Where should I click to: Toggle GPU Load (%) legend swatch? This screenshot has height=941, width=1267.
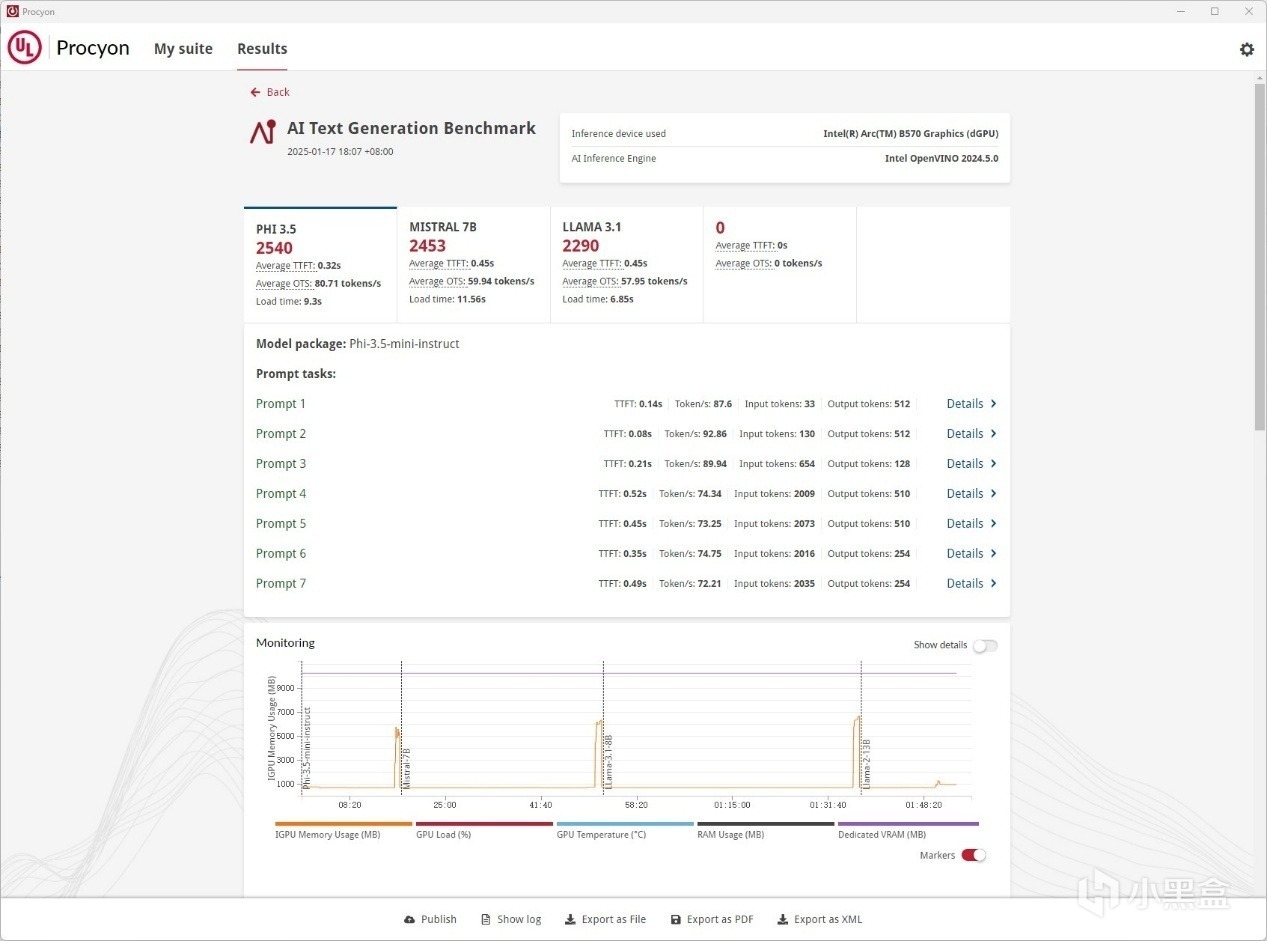click(484, 824)
